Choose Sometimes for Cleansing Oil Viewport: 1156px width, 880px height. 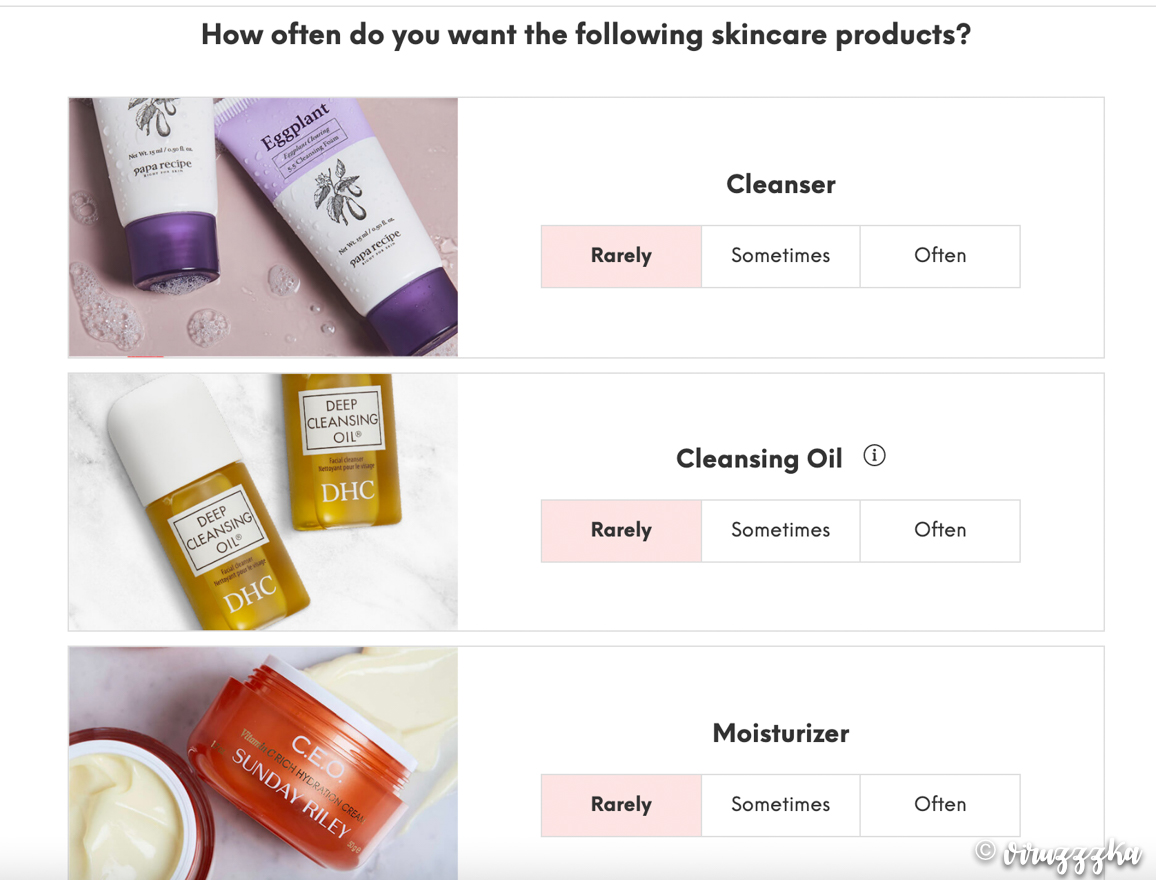(x=781, y=531)
